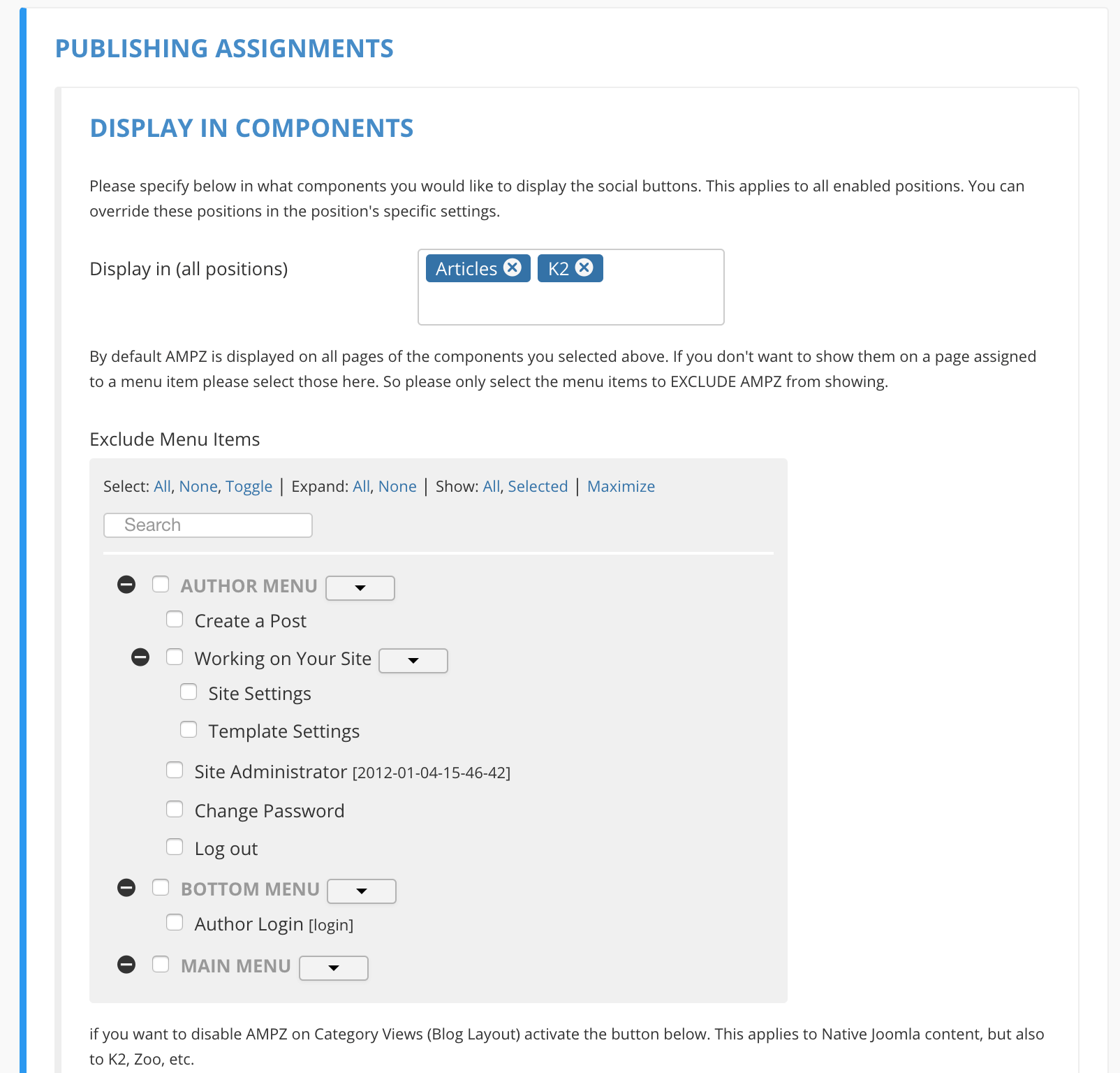Screen dimensions: 1120x1073
Task: Open the Author Menu dropdown arrow
Action: click(360, 588)
